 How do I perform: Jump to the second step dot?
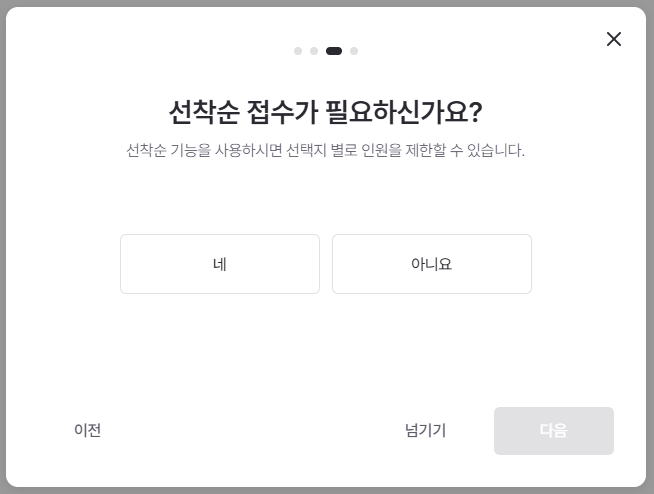click(314, 51)
